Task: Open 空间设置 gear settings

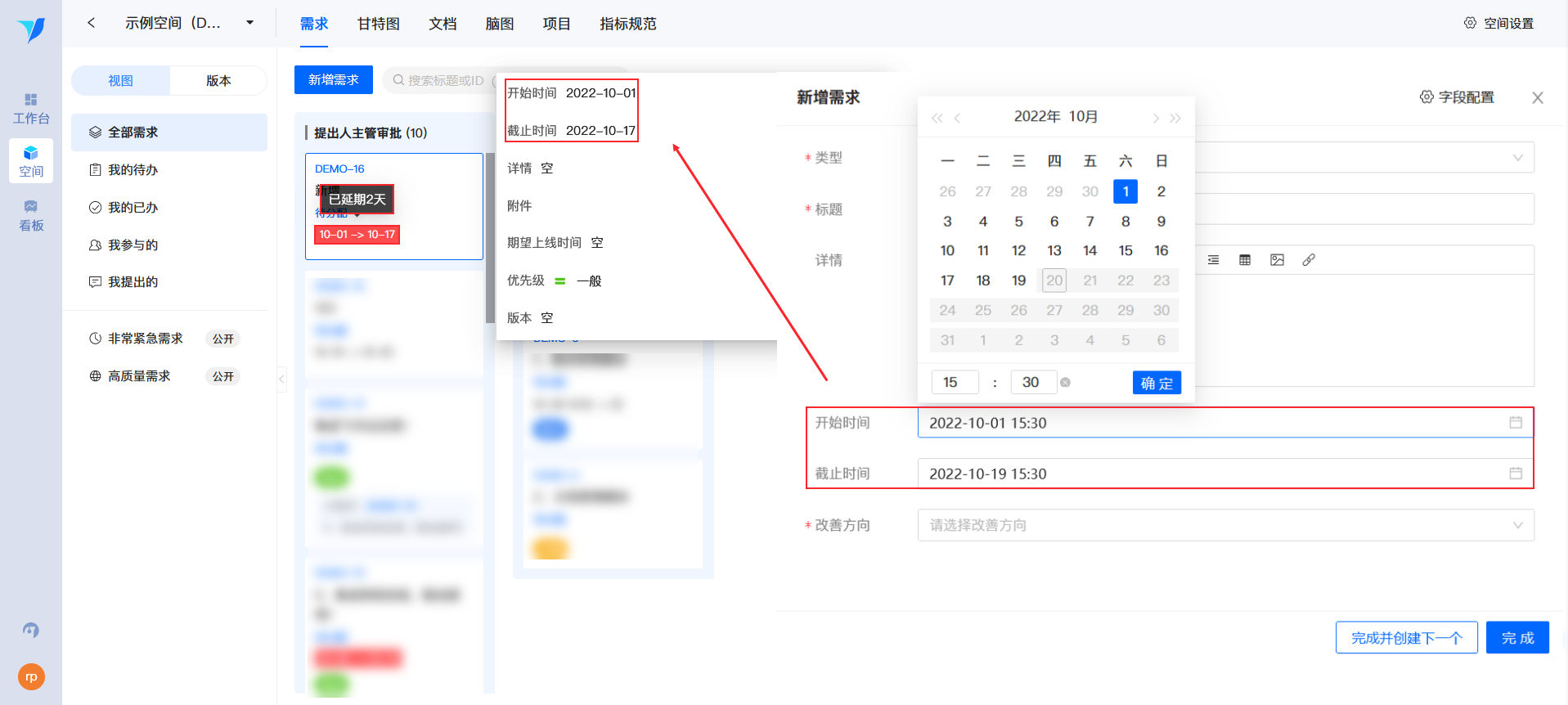Action: (1498, 23)
